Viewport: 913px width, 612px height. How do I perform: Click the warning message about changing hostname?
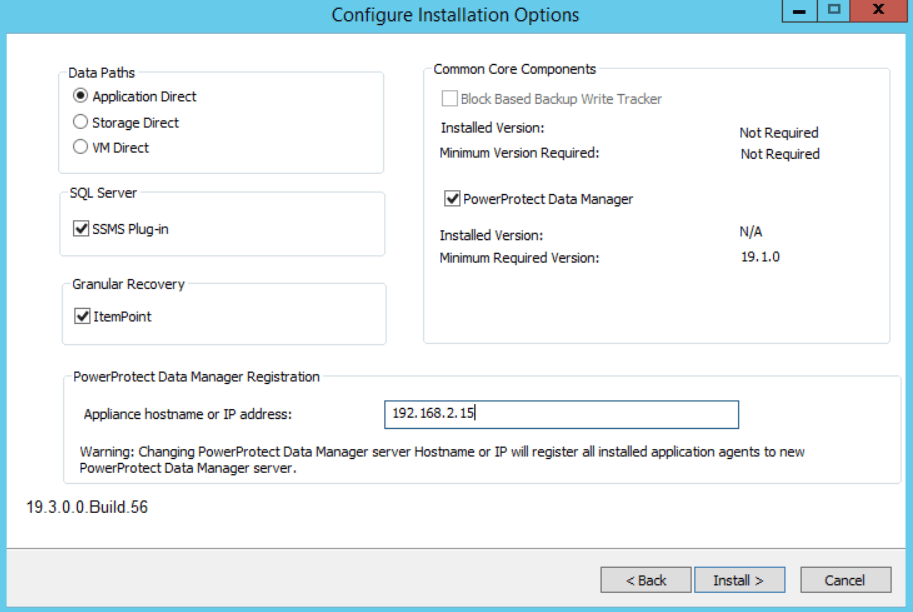point(442,460)
